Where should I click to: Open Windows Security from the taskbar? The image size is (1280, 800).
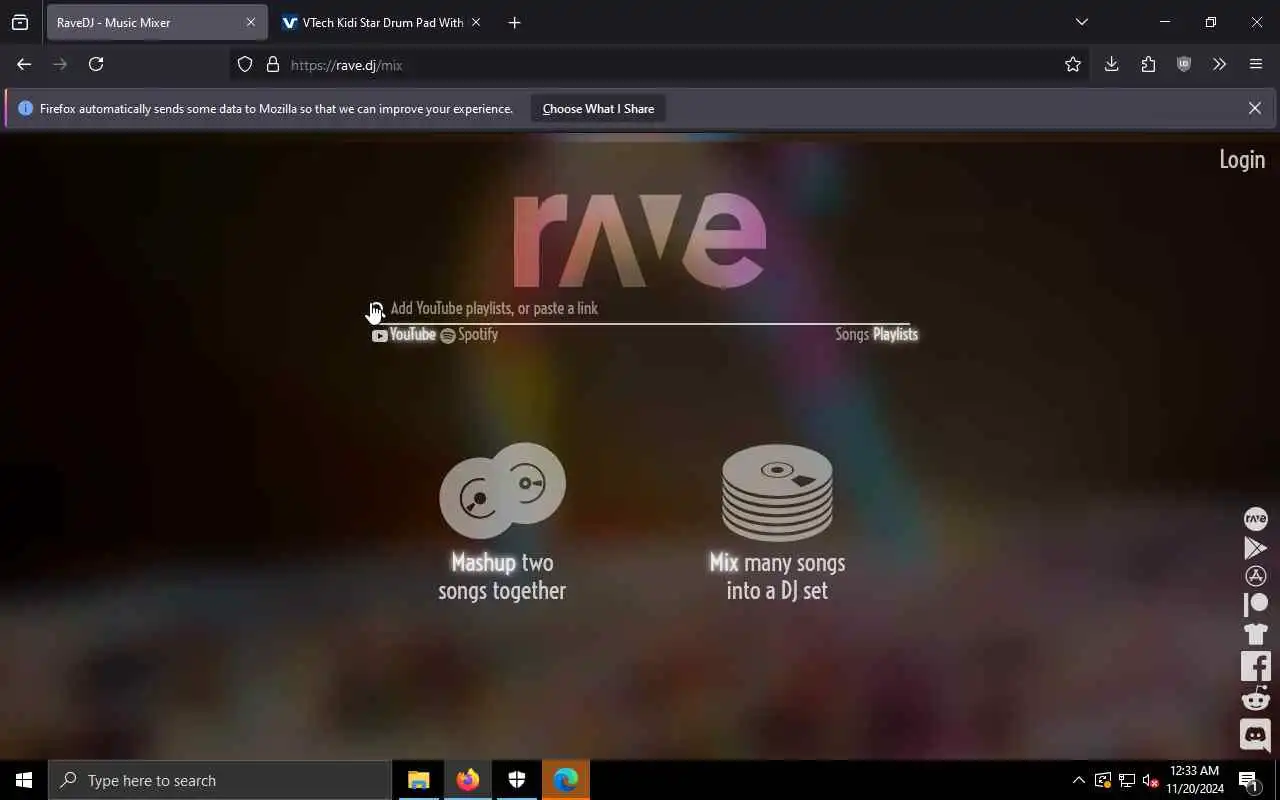pyautogui.click(x=516, y=780)
